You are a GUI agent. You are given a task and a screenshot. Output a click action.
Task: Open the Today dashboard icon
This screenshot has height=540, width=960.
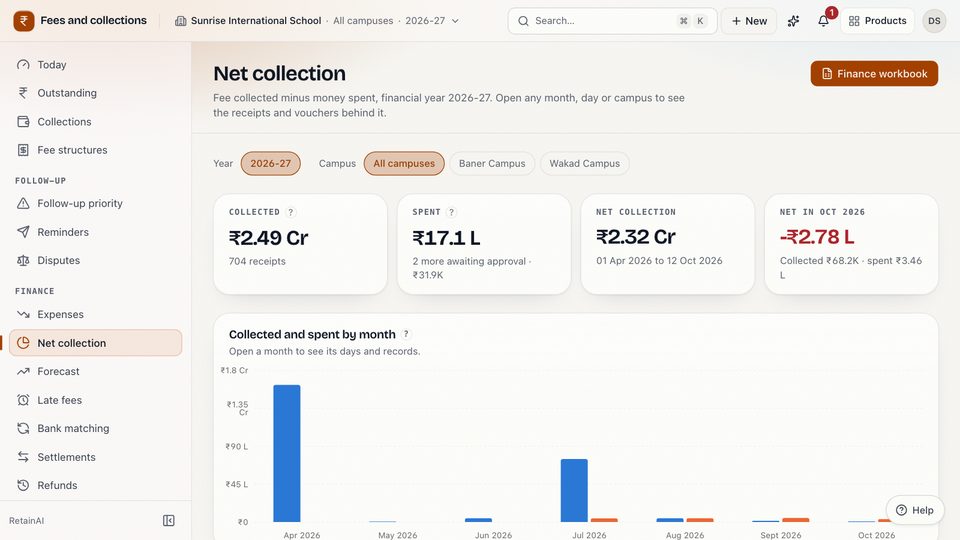pyautogui.click(x=23, y=64)
